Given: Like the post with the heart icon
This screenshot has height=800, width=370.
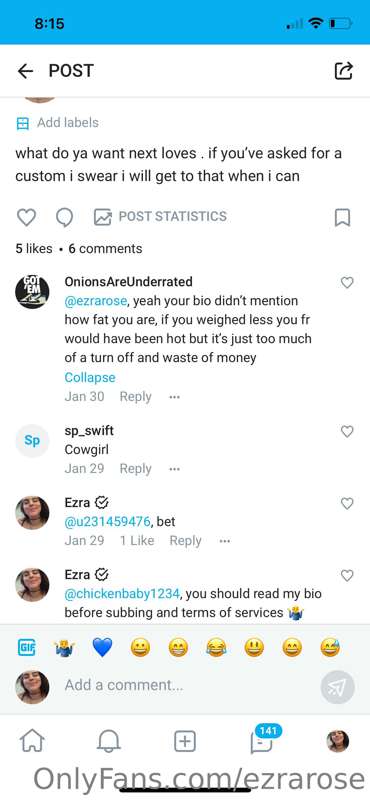Looking at the screenshot, I should coord(27,217).
